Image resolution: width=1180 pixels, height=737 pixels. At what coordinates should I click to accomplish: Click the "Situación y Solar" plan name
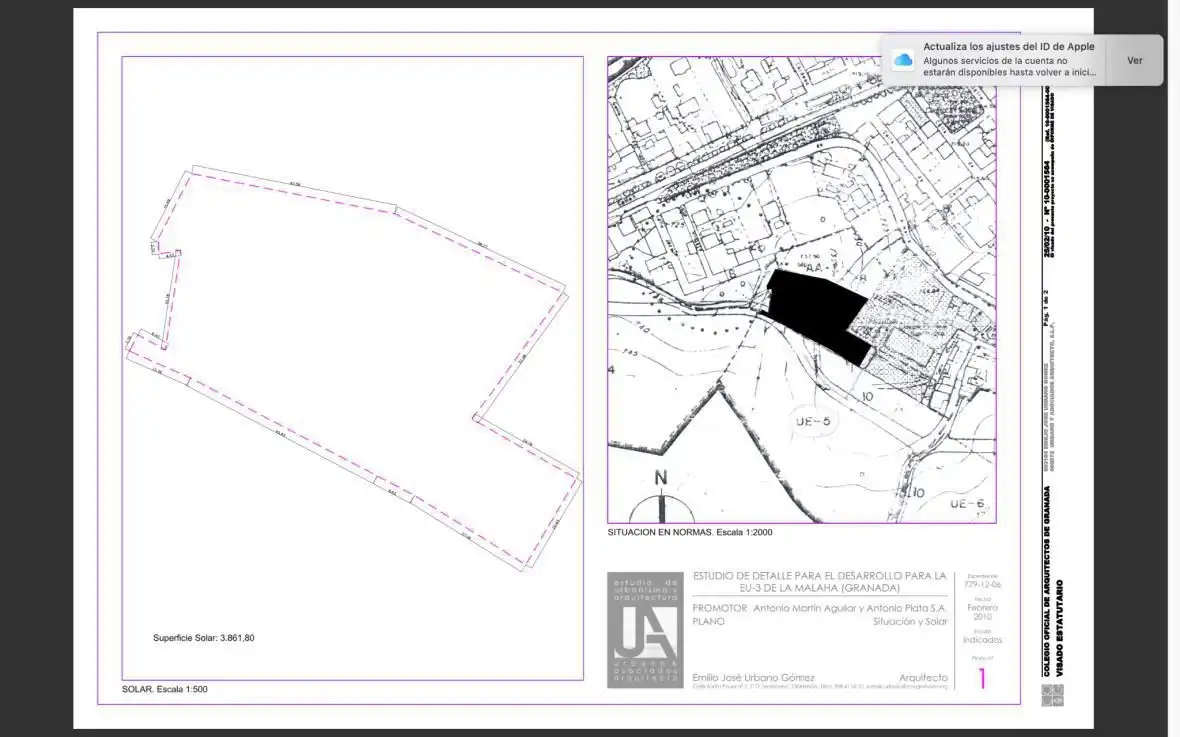click(x=910, y=622)
